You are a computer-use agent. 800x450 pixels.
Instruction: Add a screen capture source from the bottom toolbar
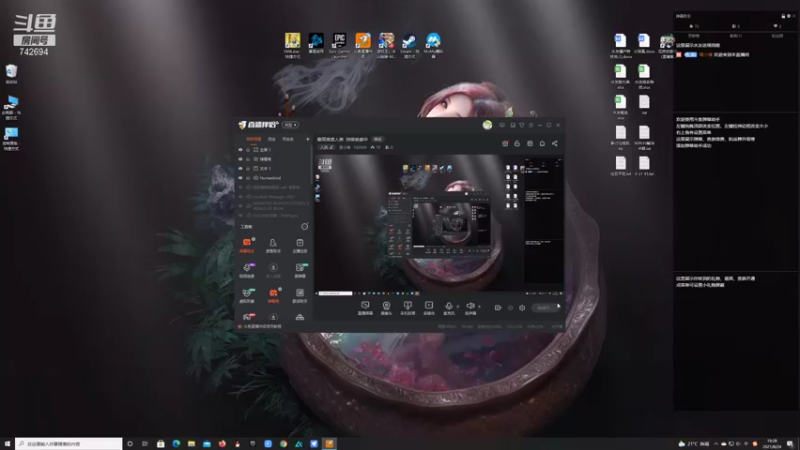365,307
